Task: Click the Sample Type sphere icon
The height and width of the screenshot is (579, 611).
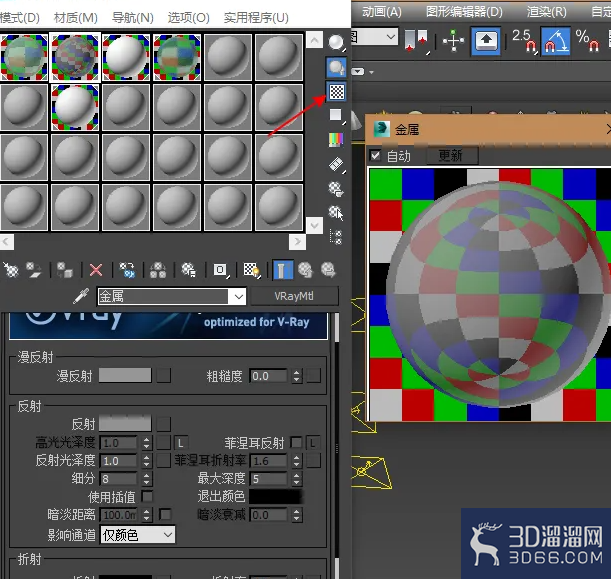Action: tap(336, 42)
